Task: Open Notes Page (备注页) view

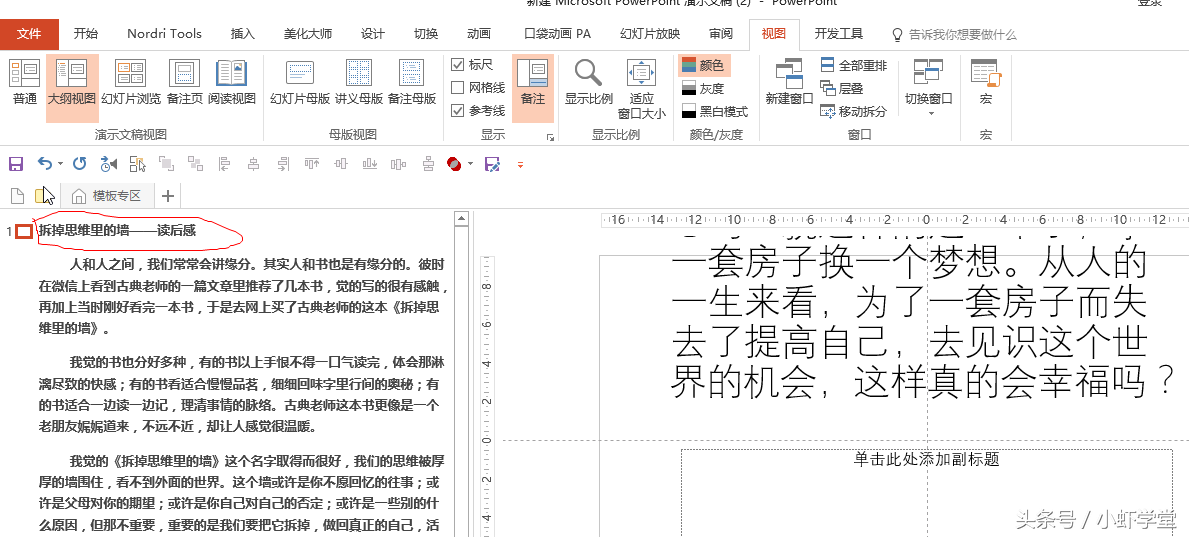Action: point(184,84)
